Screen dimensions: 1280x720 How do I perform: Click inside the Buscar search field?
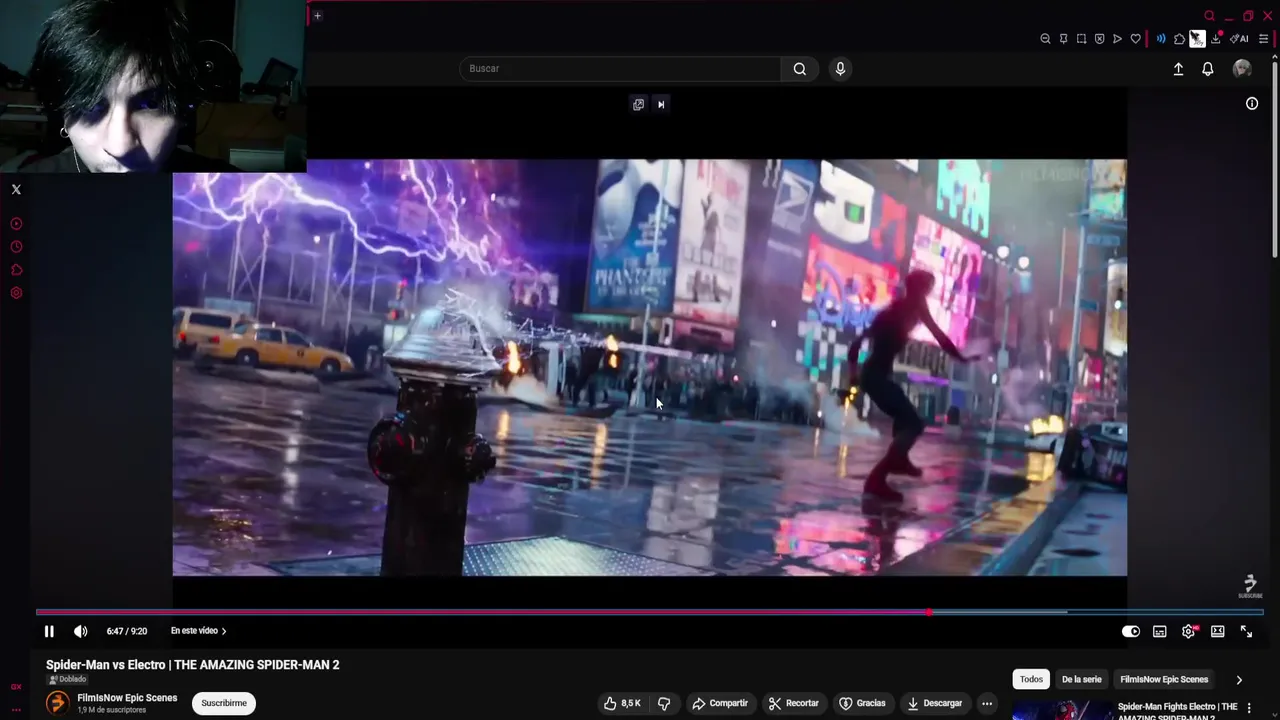click(620, 68)
